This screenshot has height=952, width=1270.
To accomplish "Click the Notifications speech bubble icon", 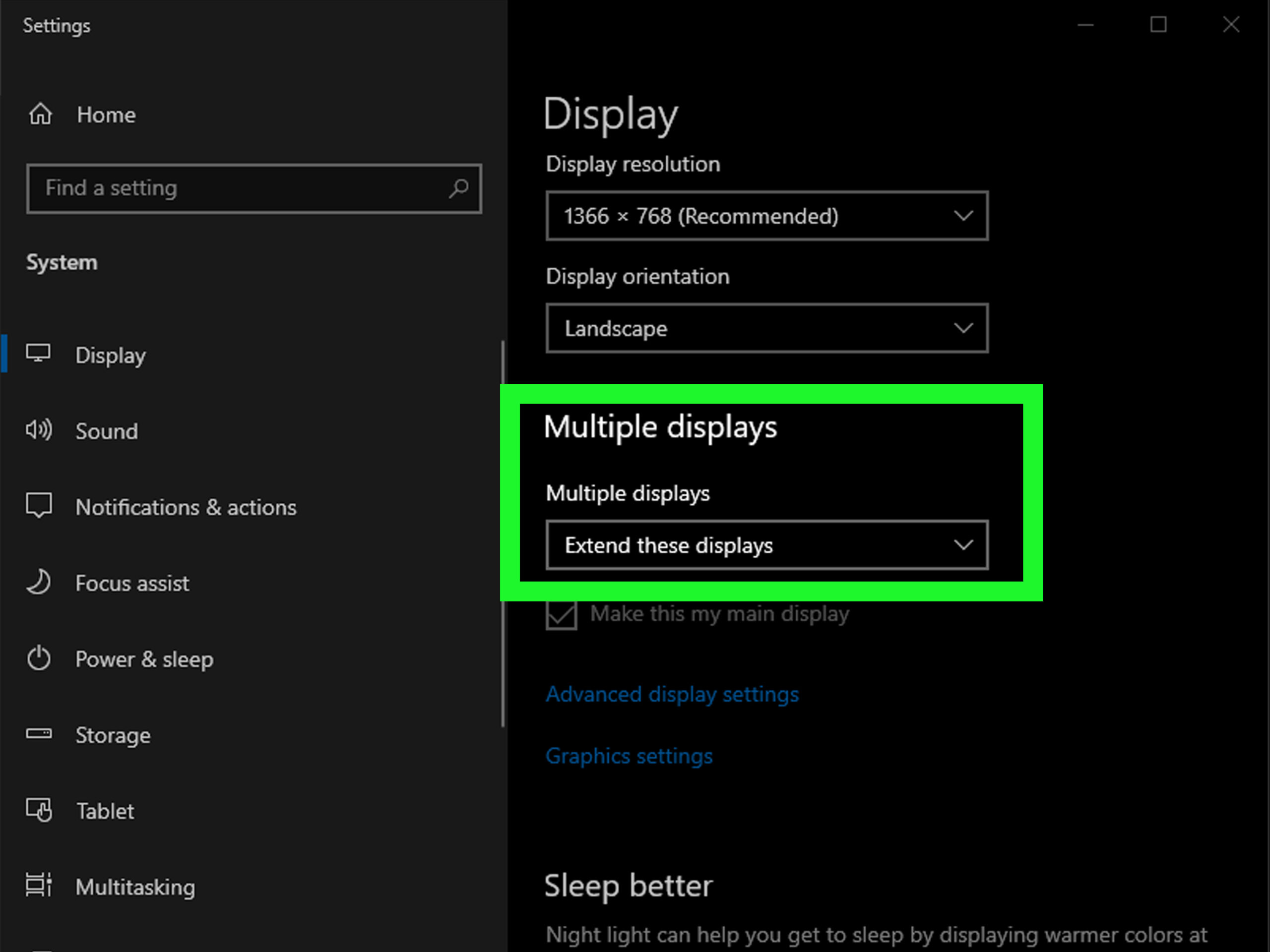I will tap(39, 506).
